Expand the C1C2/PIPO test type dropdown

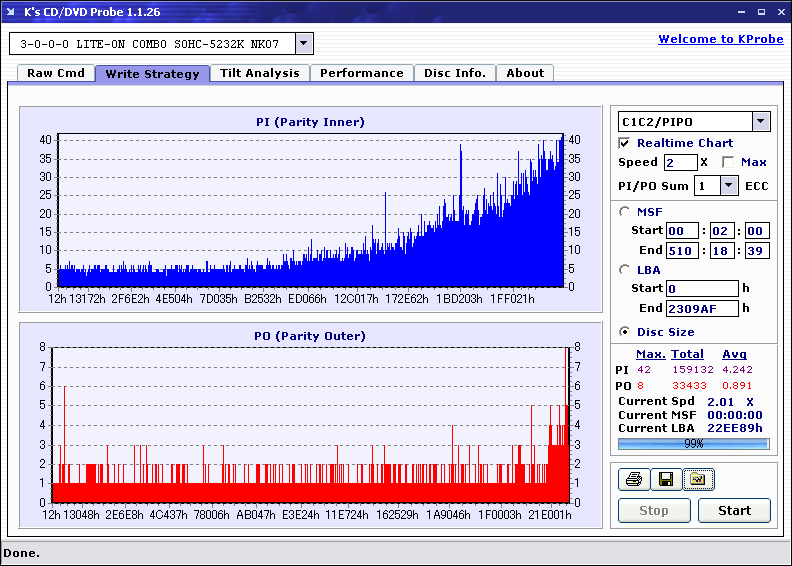(760, 121)
